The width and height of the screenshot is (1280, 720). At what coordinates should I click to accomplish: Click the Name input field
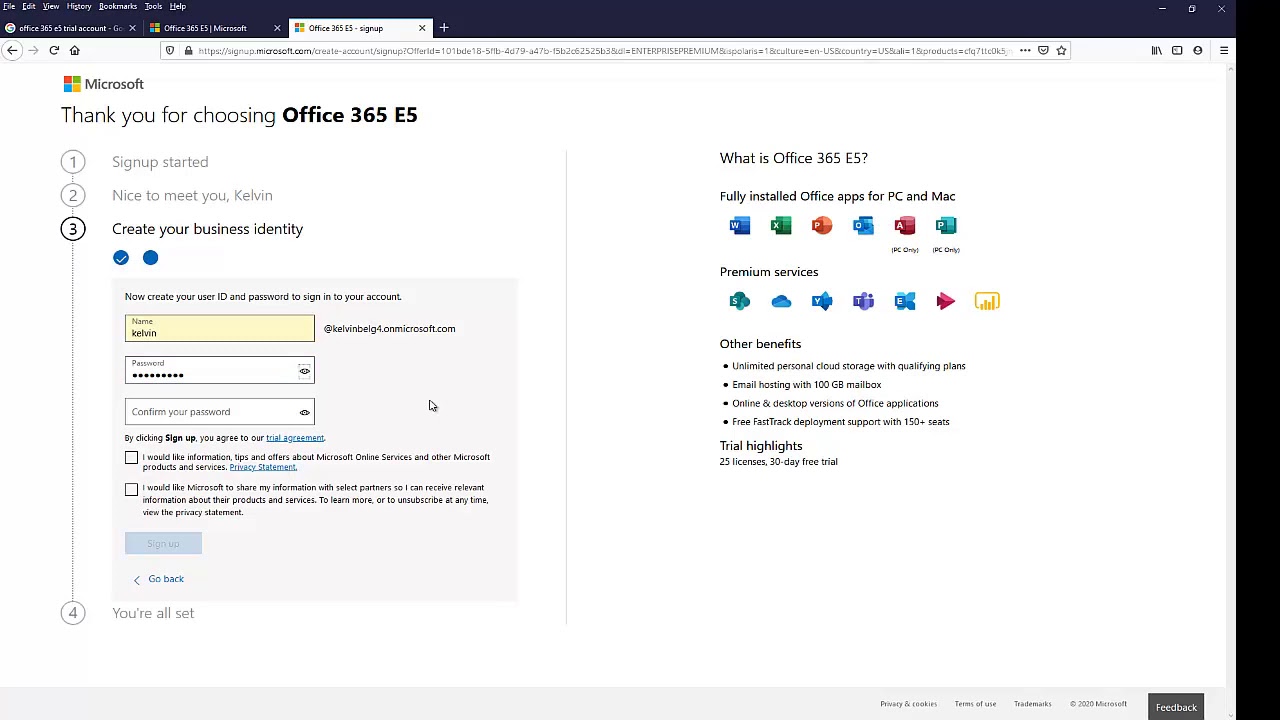pos(219,329)
